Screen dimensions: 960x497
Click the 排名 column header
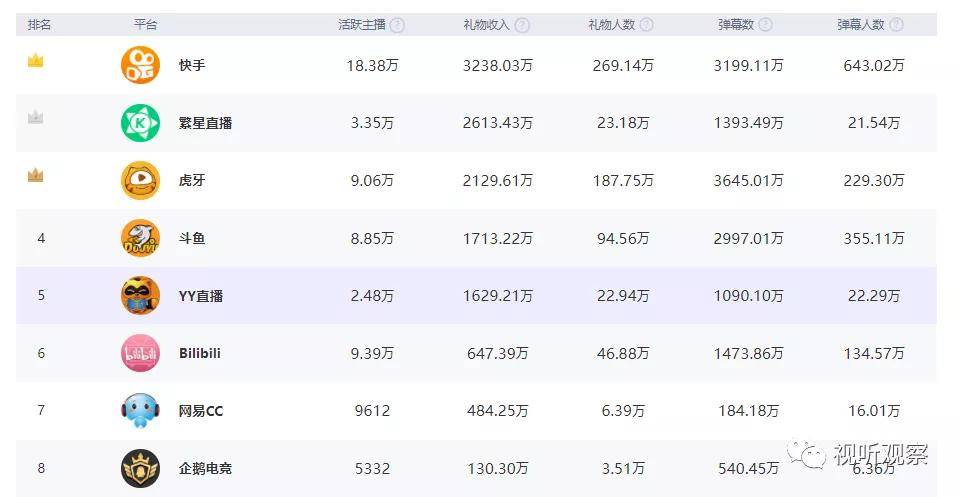[x=39, y=25]
